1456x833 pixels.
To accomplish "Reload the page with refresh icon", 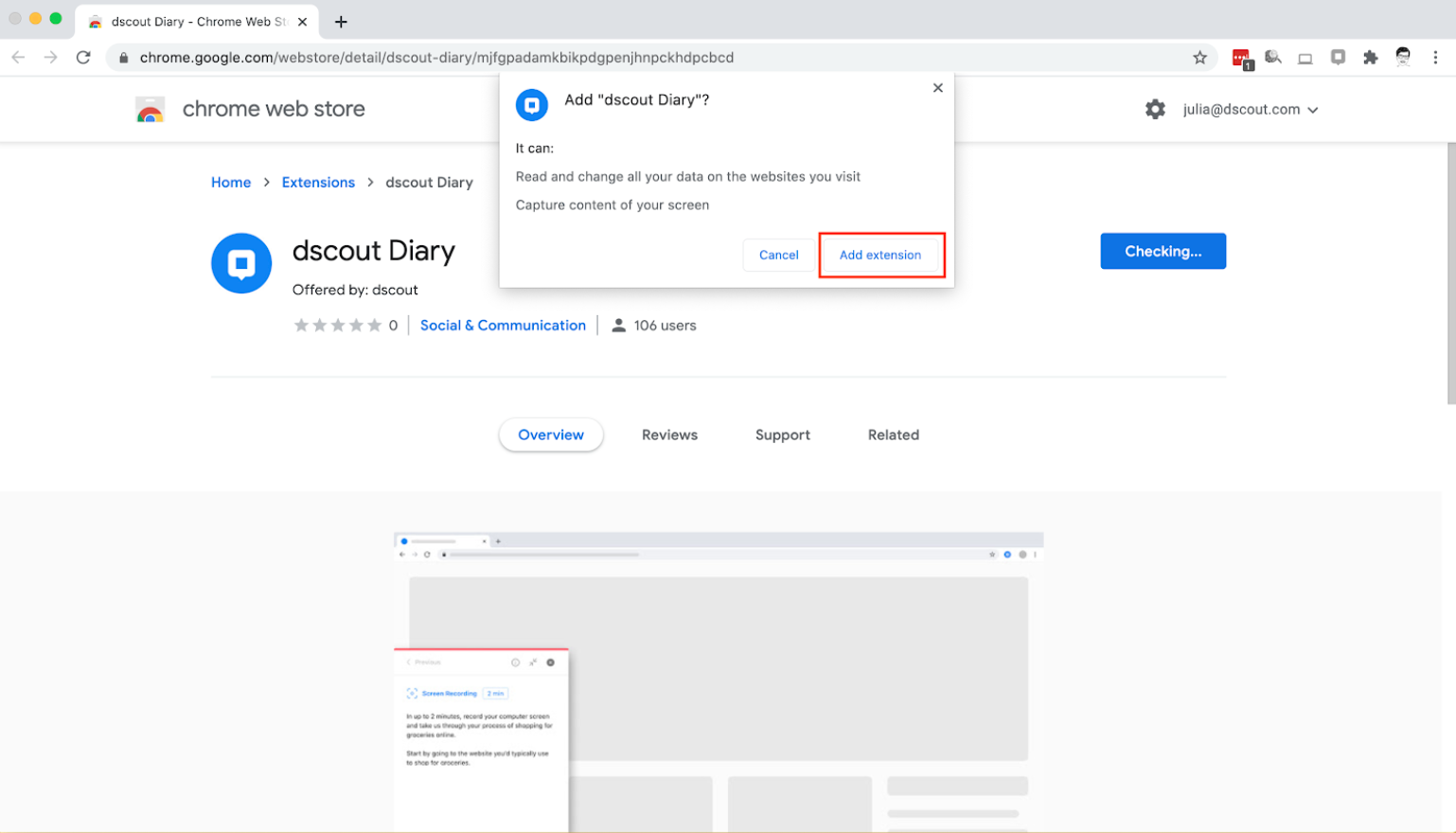I will (83, 58).
